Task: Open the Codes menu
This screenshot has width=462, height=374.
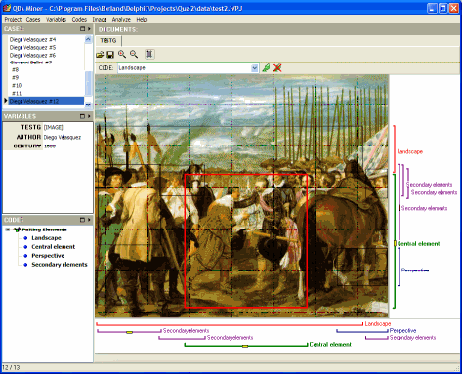Action: tap(79, 20)
